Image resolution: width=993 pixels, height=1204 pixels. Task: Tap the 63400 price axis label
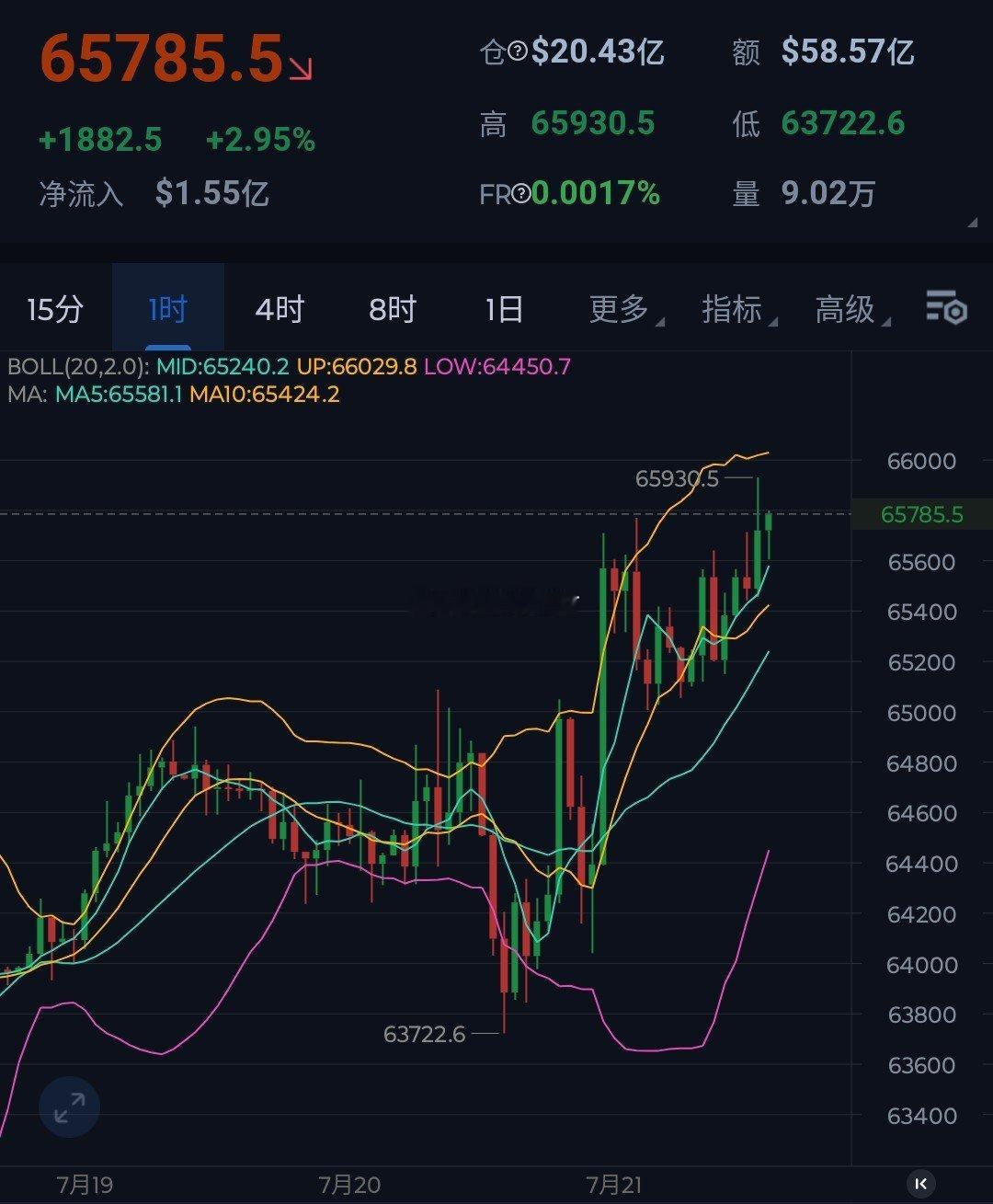[921, 1116]
